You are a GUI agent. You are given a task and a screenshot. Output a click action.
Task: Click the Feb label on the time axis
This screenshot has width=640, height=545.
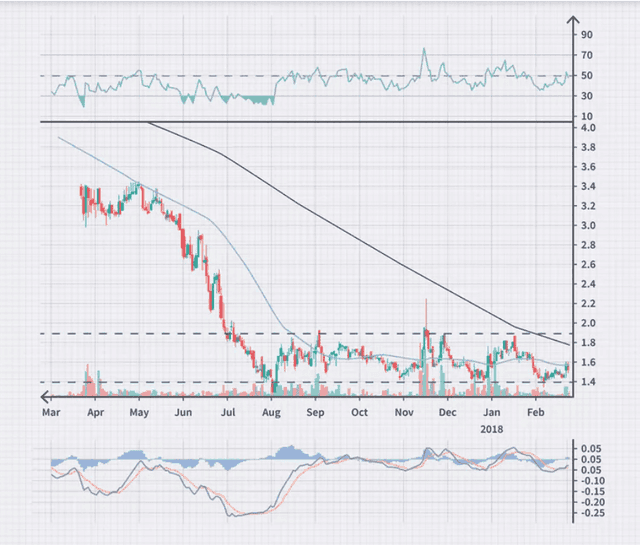[x=536, y=412]
